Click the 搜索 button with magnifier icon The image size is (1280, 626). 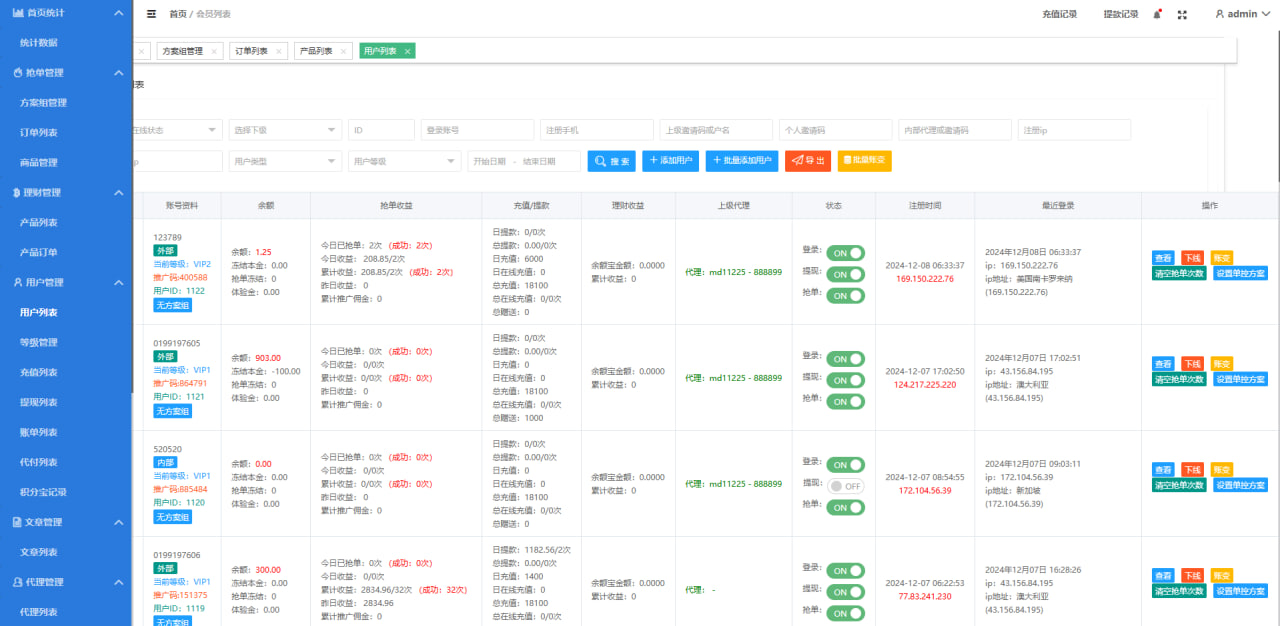tap(611, 161)
